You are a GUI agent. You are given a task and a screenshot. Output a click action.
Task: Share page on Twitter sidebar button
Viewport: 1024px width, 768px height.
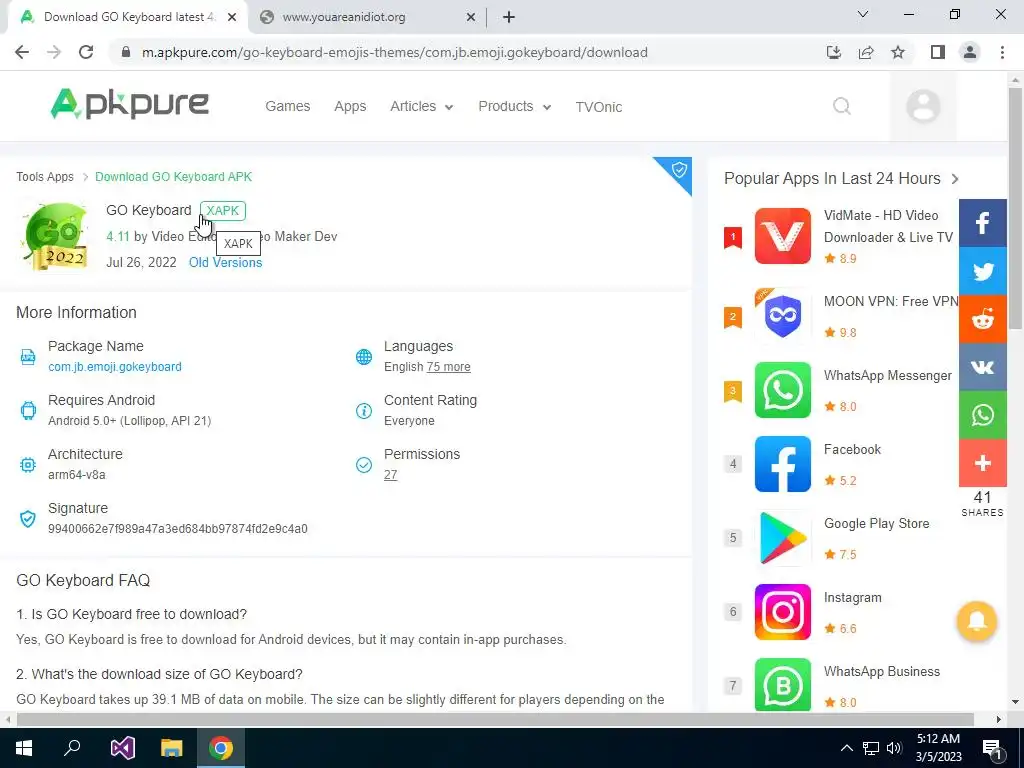point(982,271)
